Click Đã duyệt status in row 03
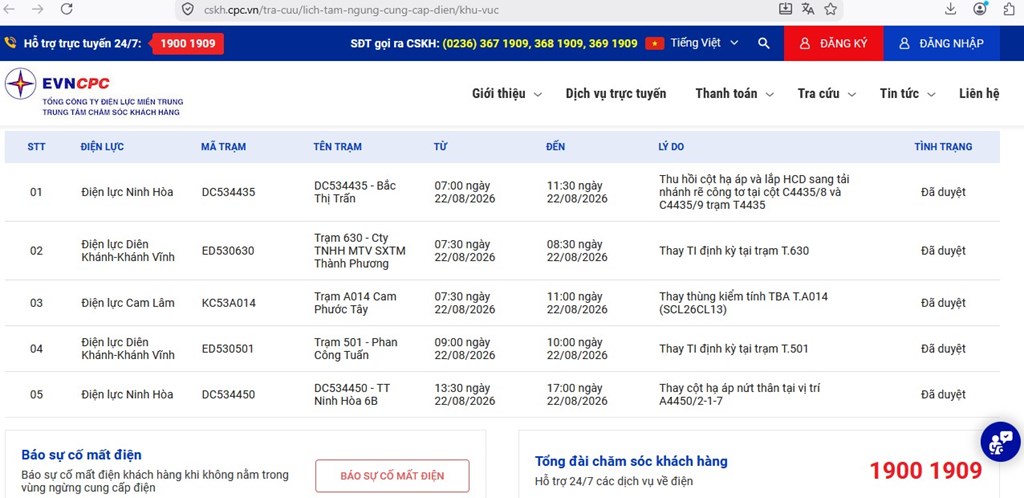The height and width of the screenshot is (498, 1024). pos(943,303)
